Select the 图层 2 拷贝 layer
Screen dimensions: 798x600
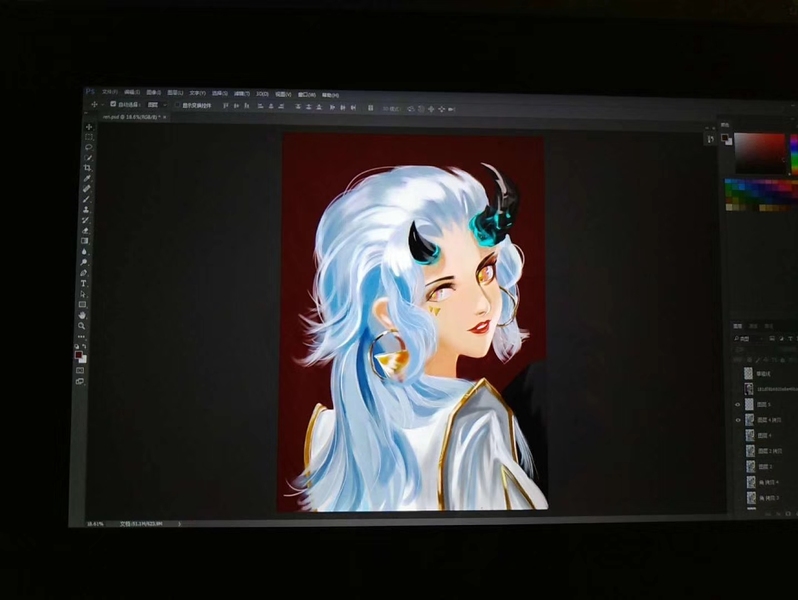[x=770, y=451]
